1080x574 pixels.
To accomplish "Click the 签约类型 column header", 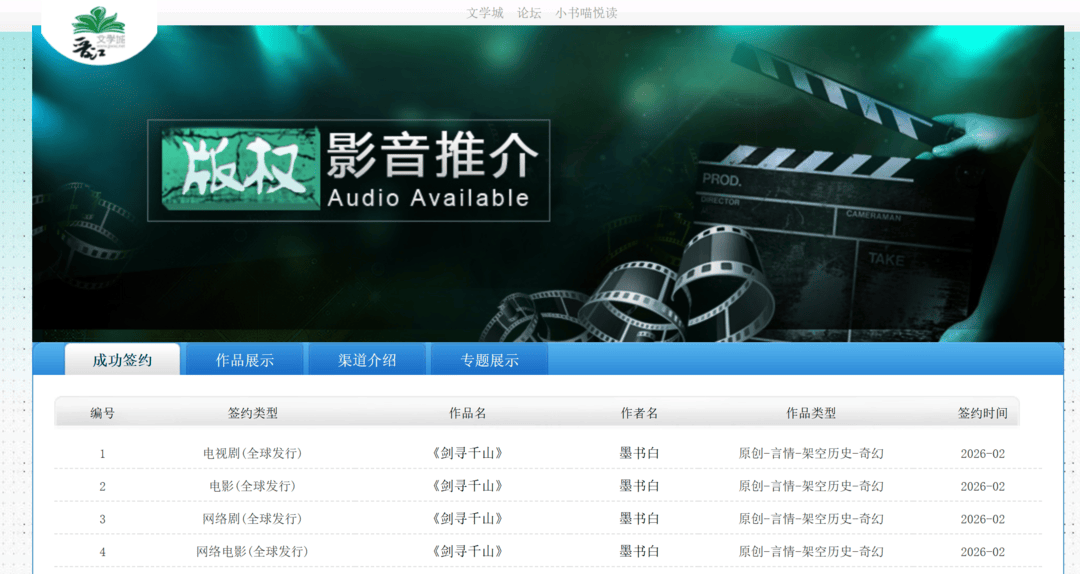I will 253,413.
